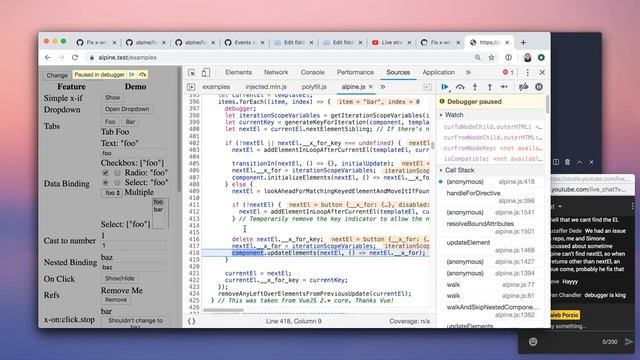
Task: Switch to the examples file tab
Action: click(x=216, y=87)
